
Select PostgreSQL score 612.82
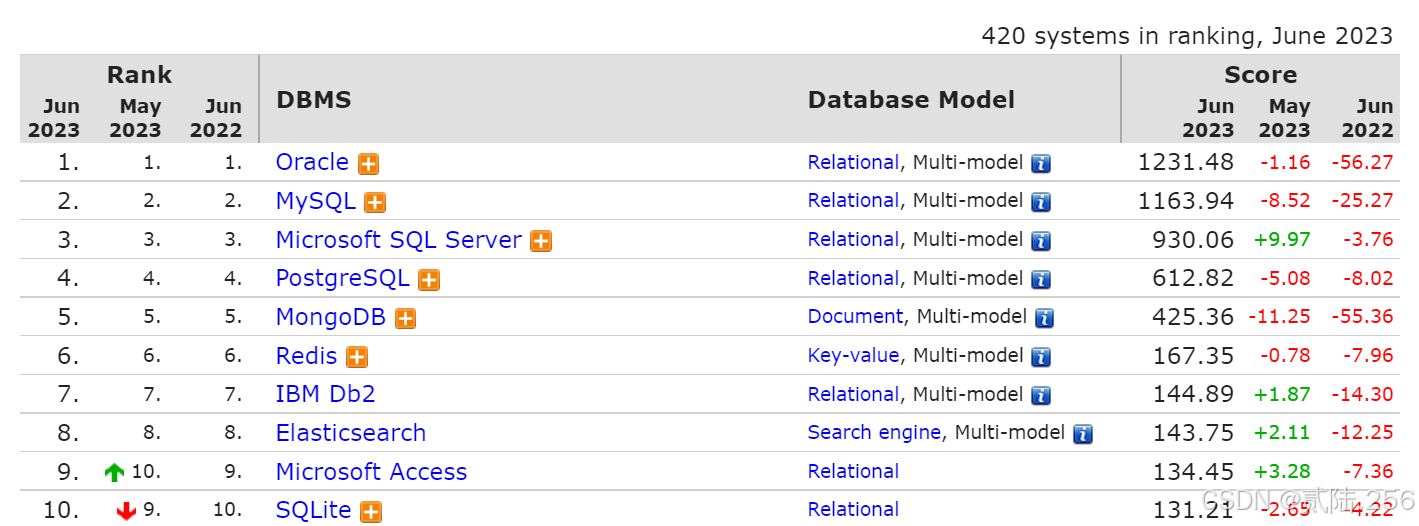1193,278
